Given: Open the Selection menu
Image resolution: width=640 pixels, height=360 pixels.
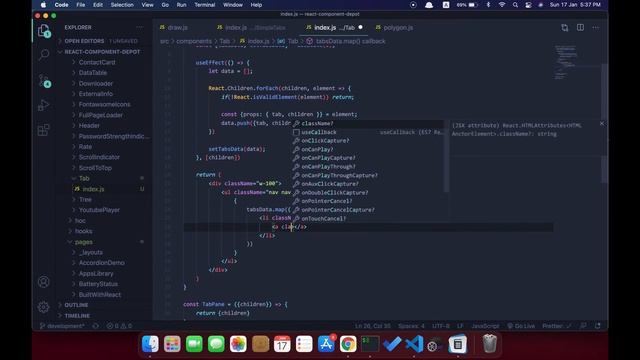Looking at the screenshot, I should pyautogui.click(x=122, y=5).
